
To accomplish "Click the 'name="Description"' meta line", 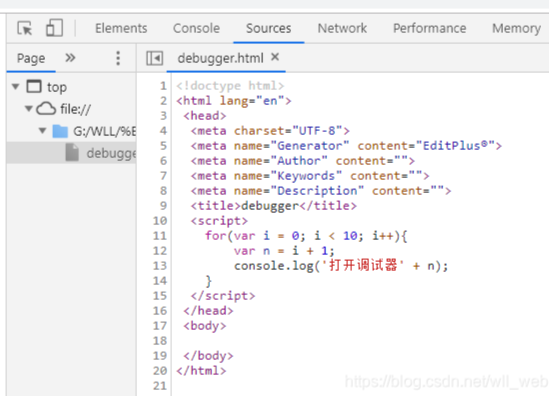I will 321,191.
